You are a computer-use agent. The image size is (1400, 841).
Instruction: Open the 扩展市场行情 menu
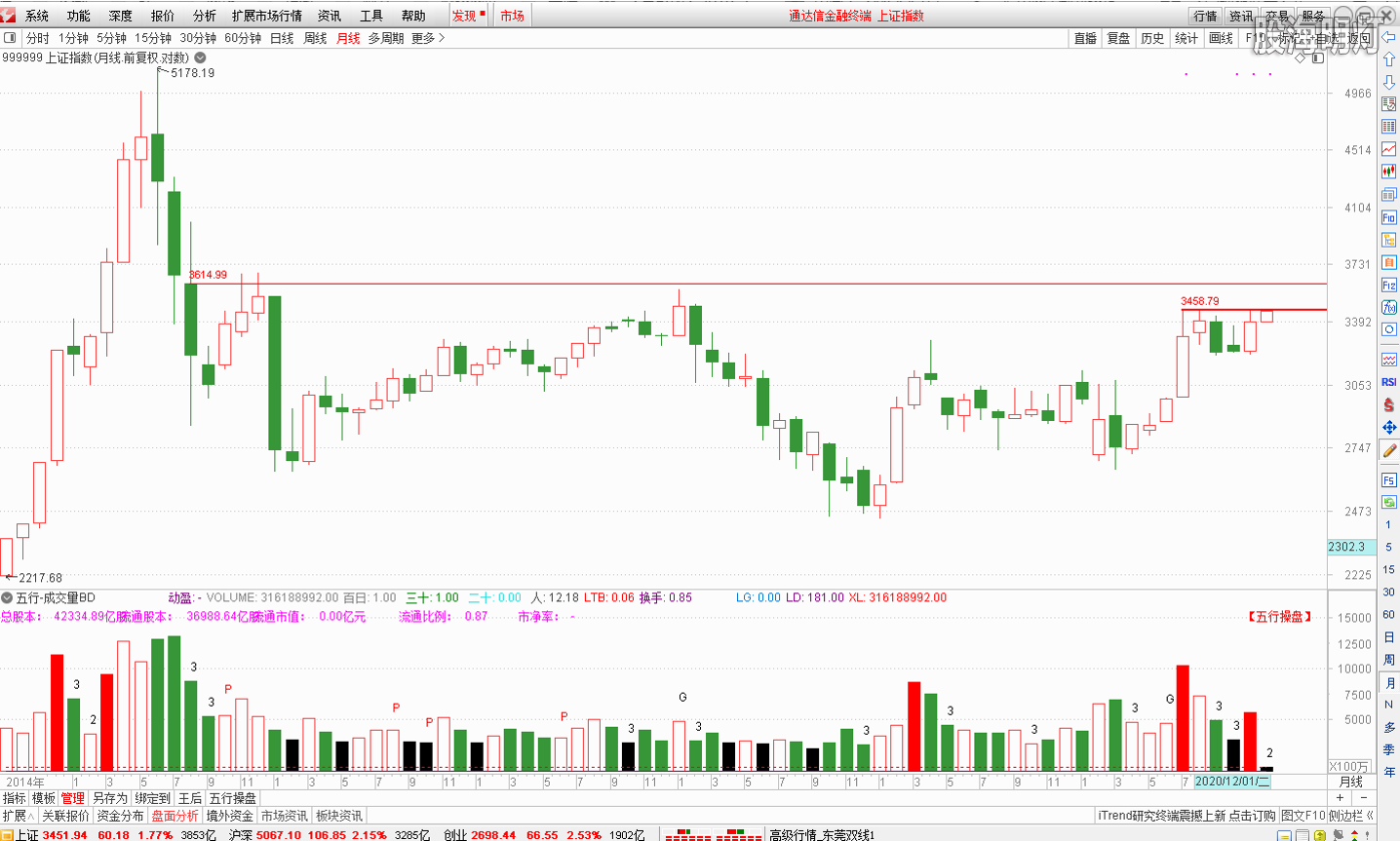(x=267, y=16)
